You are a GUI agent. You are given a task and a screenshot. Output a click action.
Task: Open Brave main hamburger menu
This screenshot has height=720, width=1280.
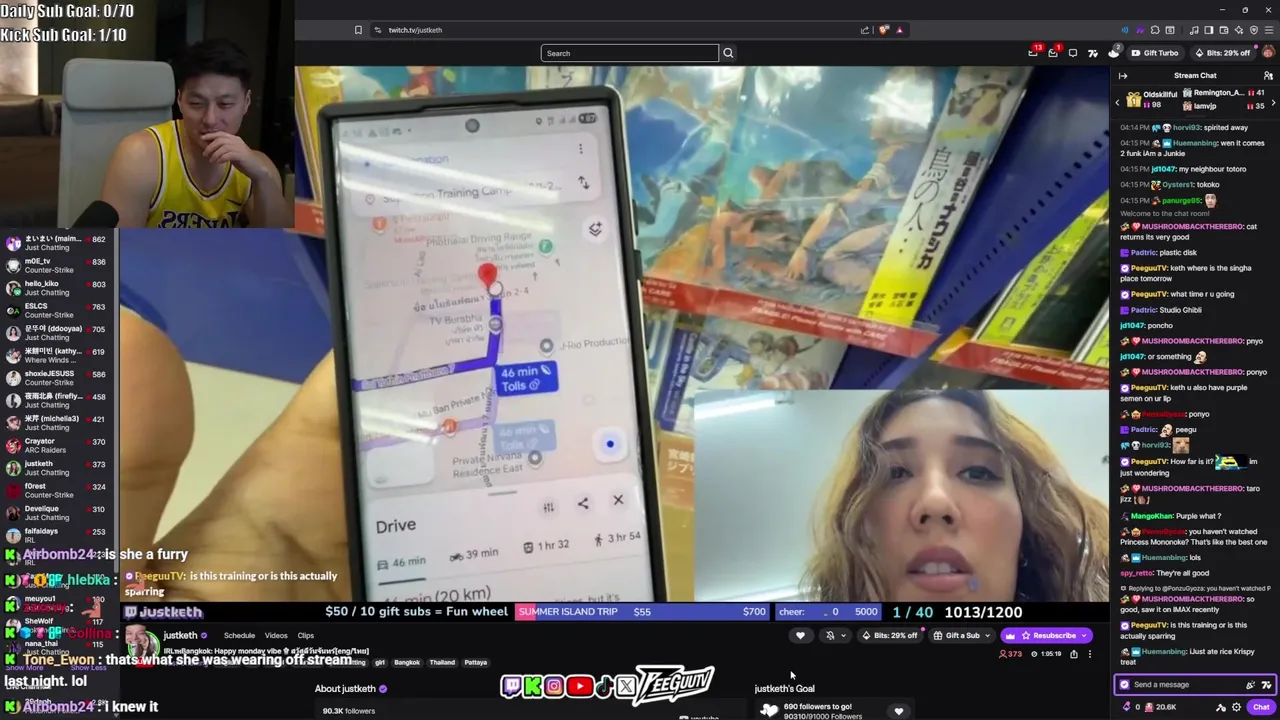[1267, 30]
